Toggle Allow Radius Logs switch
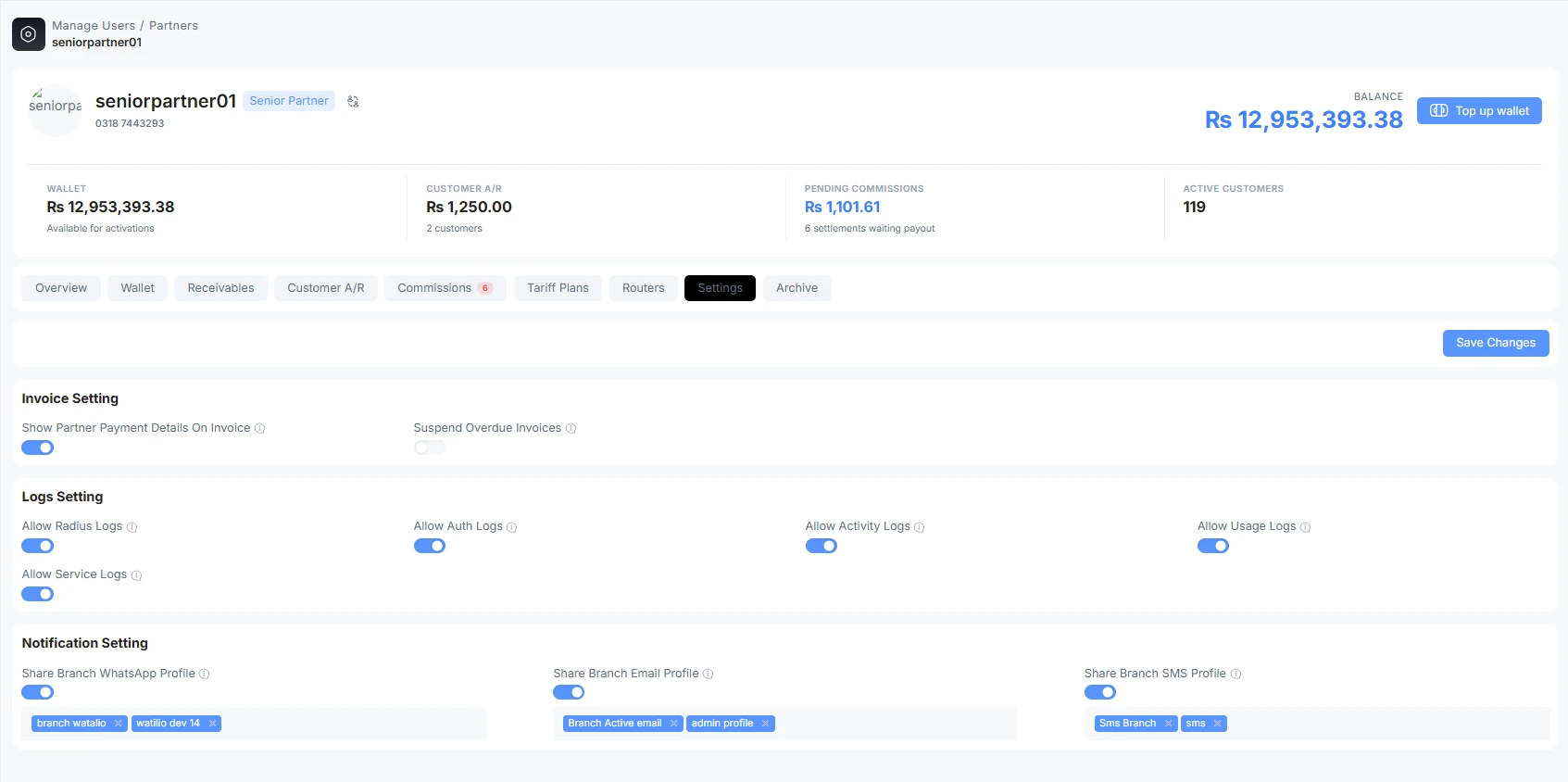 [38, 546]
